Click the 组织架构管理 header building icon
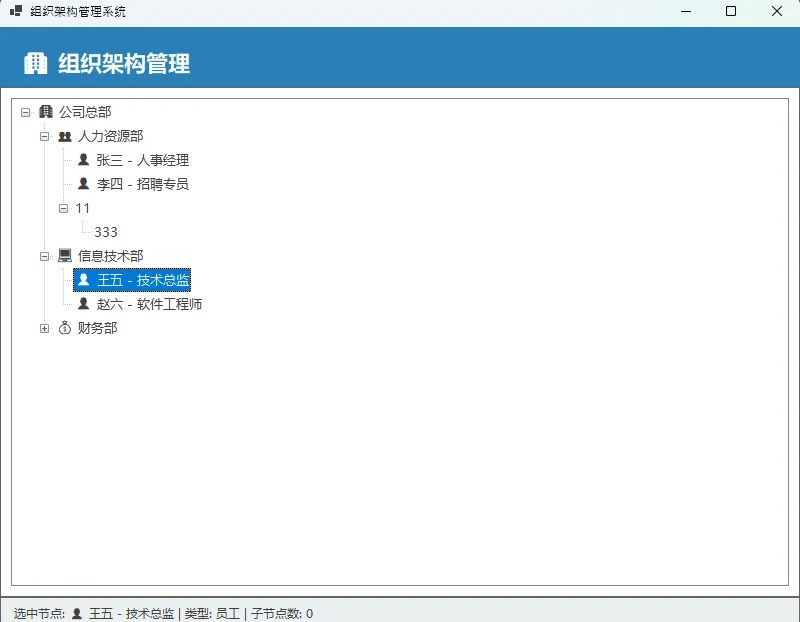The width and height of the screenshot is (800, 622). point(36,63)
